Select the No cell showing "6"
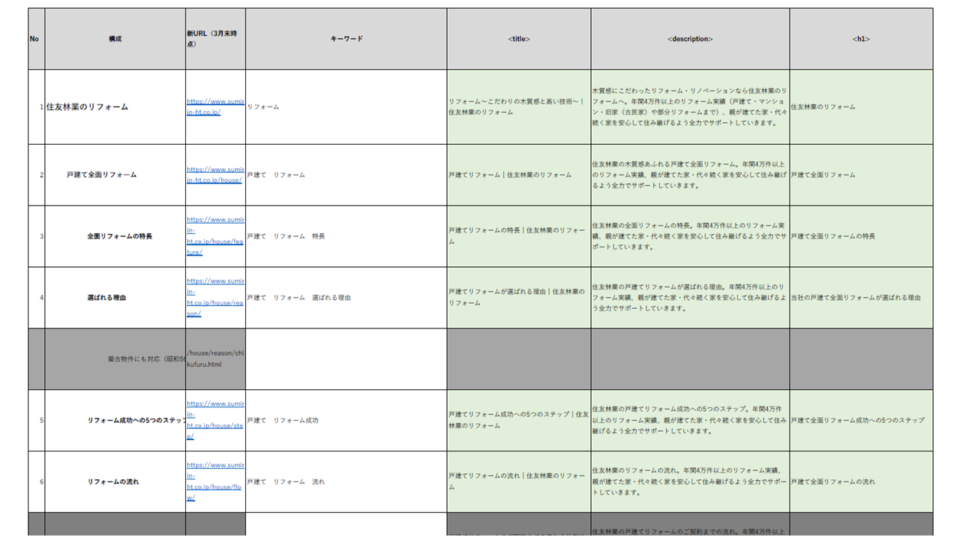Screen dimensions: 960x540 click(x=36, y=482)
